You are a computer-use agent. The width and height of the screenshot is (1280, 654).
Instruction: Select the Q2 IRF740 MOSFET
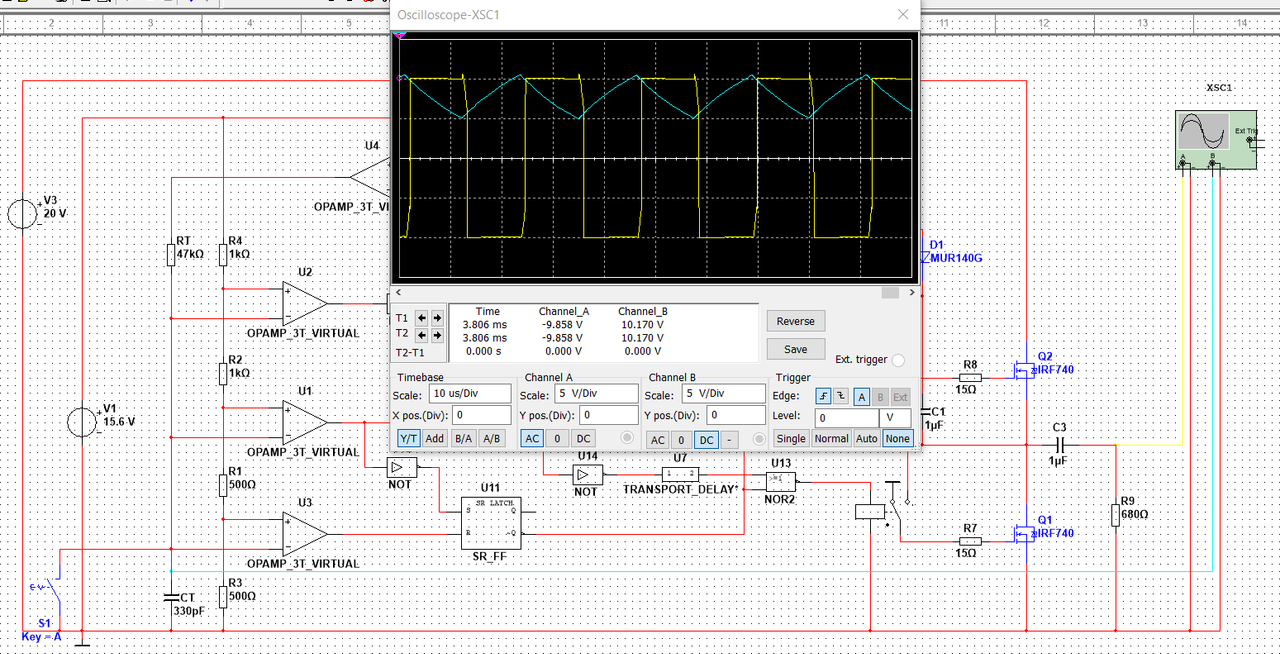coord(1022,372)
